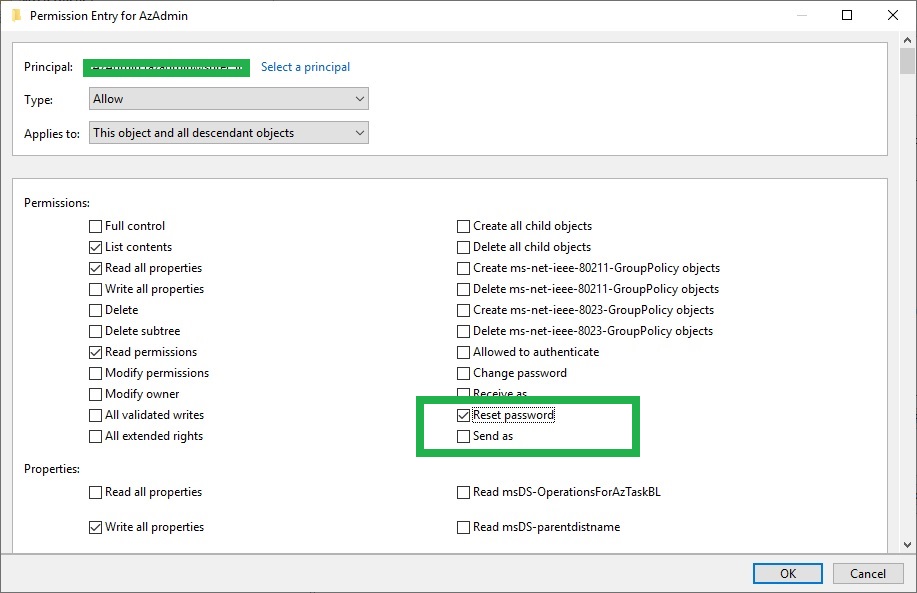The image size is (917, 593).
Task: Enable the Send as permission
Action: coord(463,435)
